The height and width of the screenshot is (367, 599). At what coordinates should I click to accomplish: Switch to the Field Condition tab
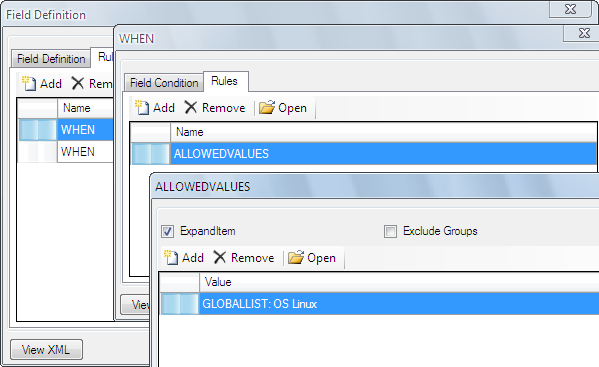tap(164, 83)
